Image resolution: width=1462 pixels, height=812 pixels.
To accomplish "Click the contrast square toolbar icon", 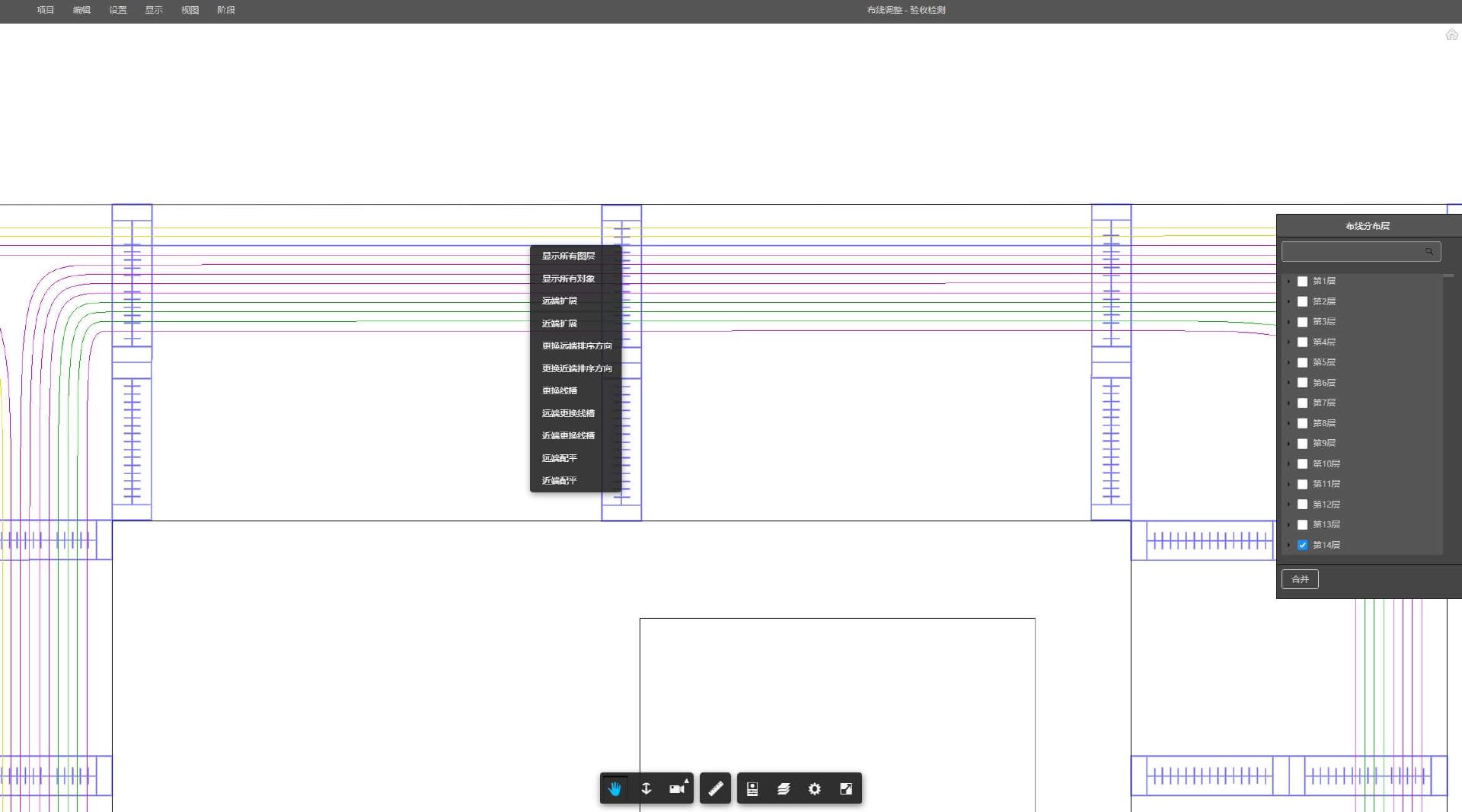I will [x=846, y=788].
